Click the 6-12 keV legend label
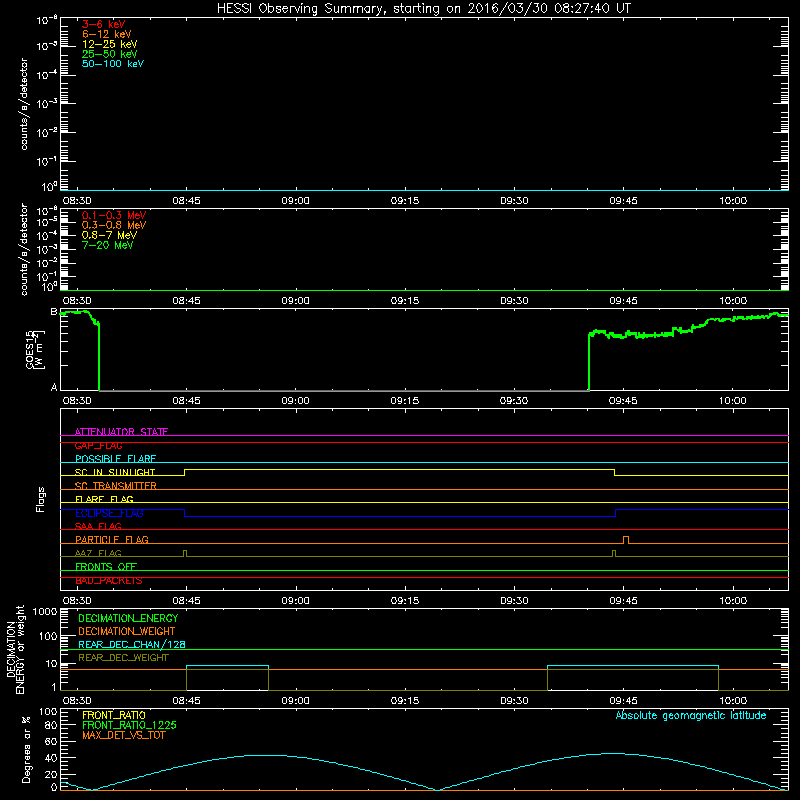The width and height of the screenshot is (800, 800). (107, 34)
